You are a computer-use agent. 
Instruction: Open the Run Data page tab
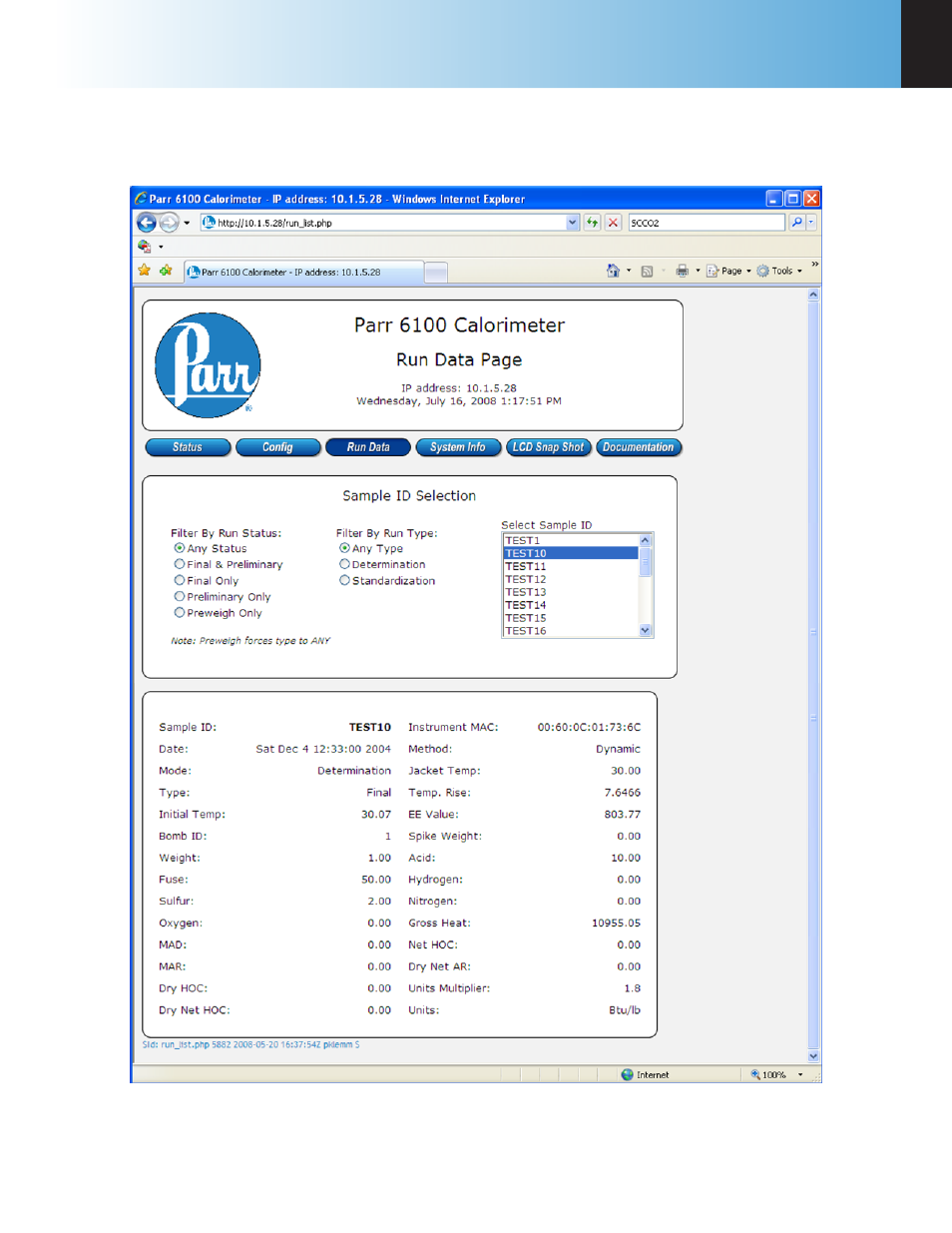click(x=368, y=447)
